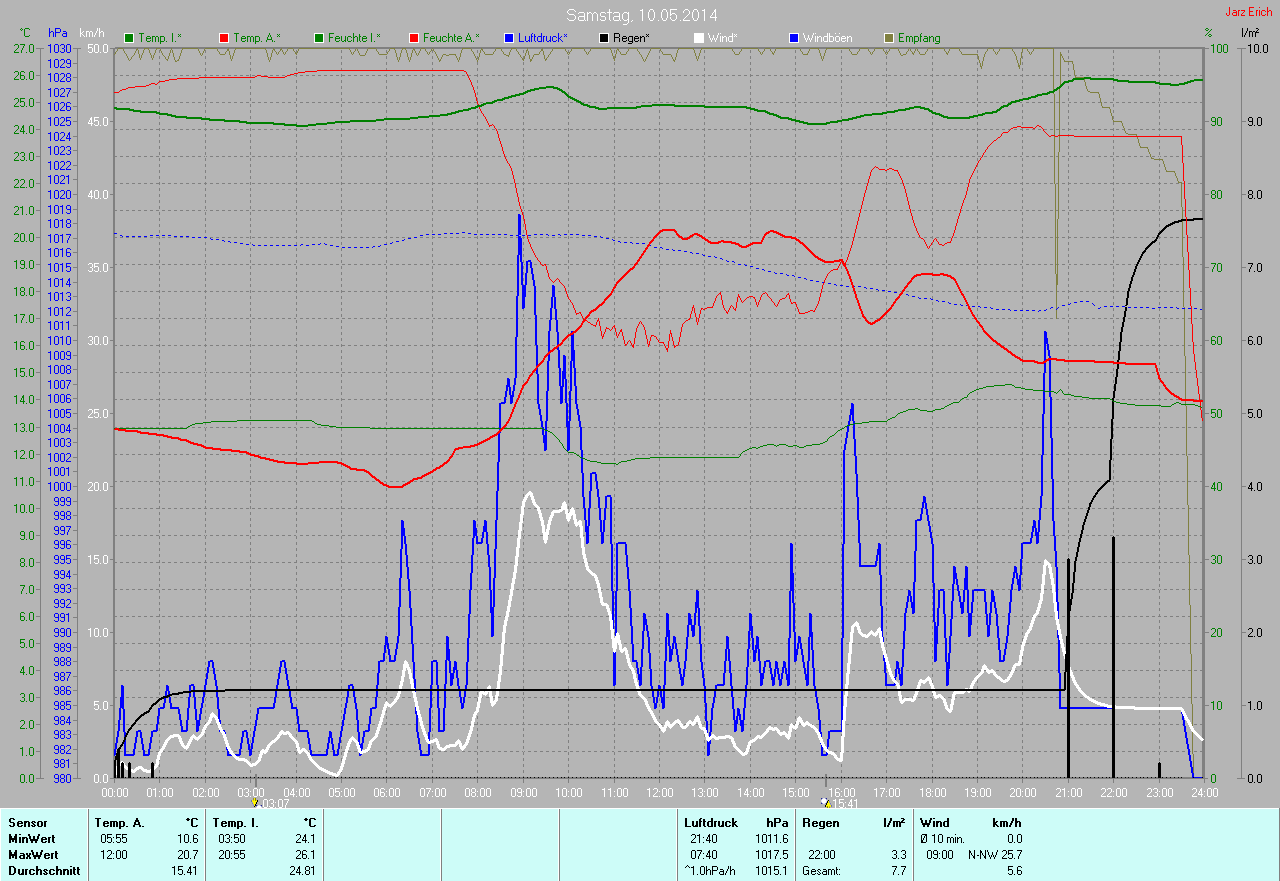Image resolution: width=1280 pixels, height=881 pixels.
Task: Click the average inside temperature 24.81
Action: point(301,871)
